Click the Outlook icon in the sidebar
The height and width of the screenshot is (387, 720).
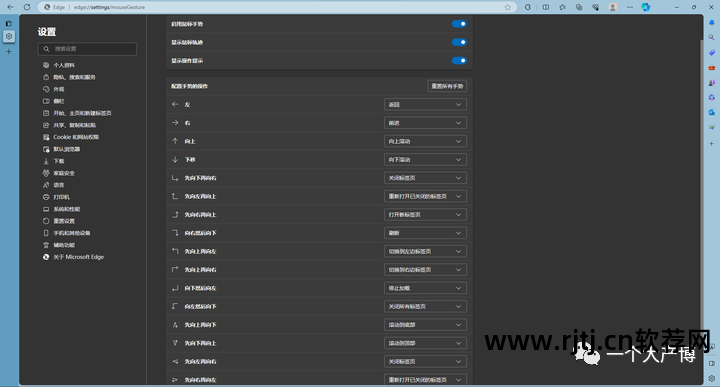pos(711,112)
